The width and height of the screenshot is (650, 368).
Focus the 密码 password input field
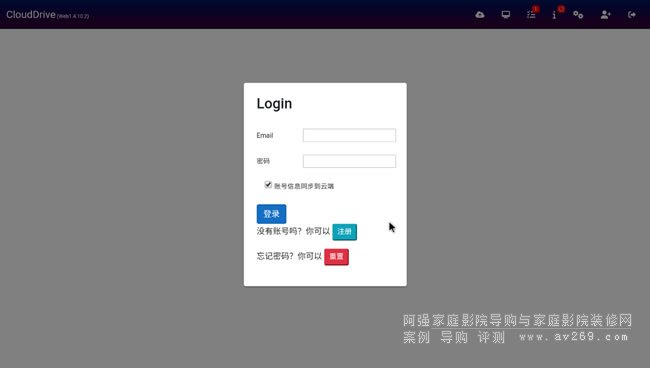click(x=349, y=161)
